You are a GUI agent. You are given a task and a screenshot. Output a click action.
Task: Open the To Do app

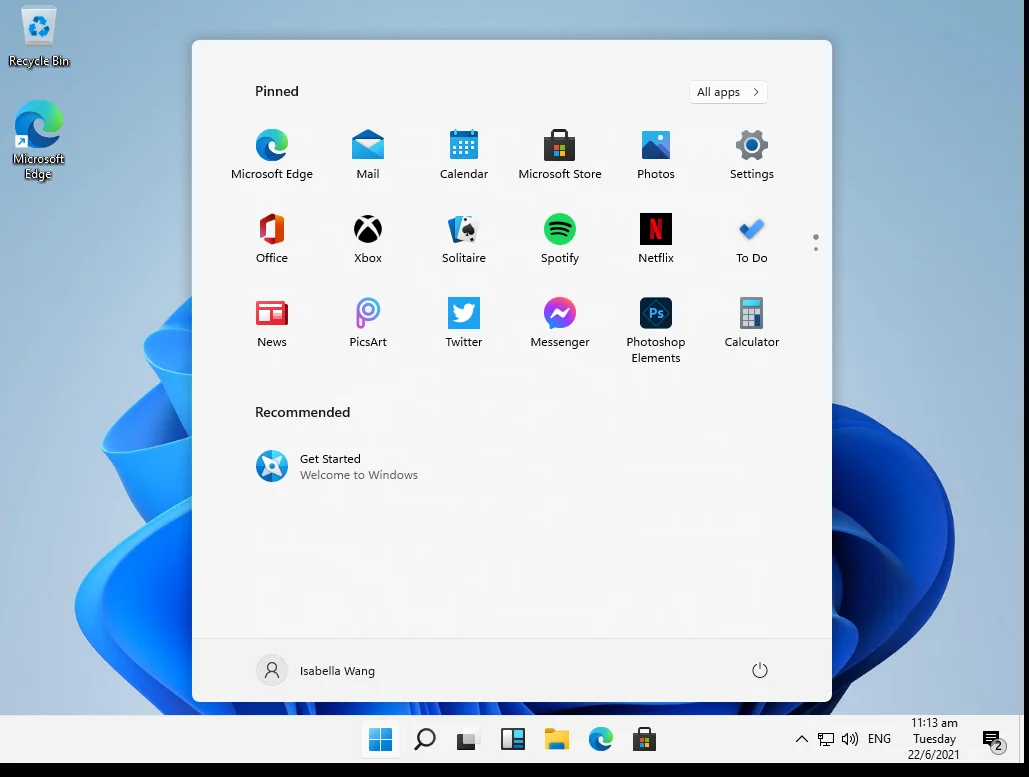(751, 238)
